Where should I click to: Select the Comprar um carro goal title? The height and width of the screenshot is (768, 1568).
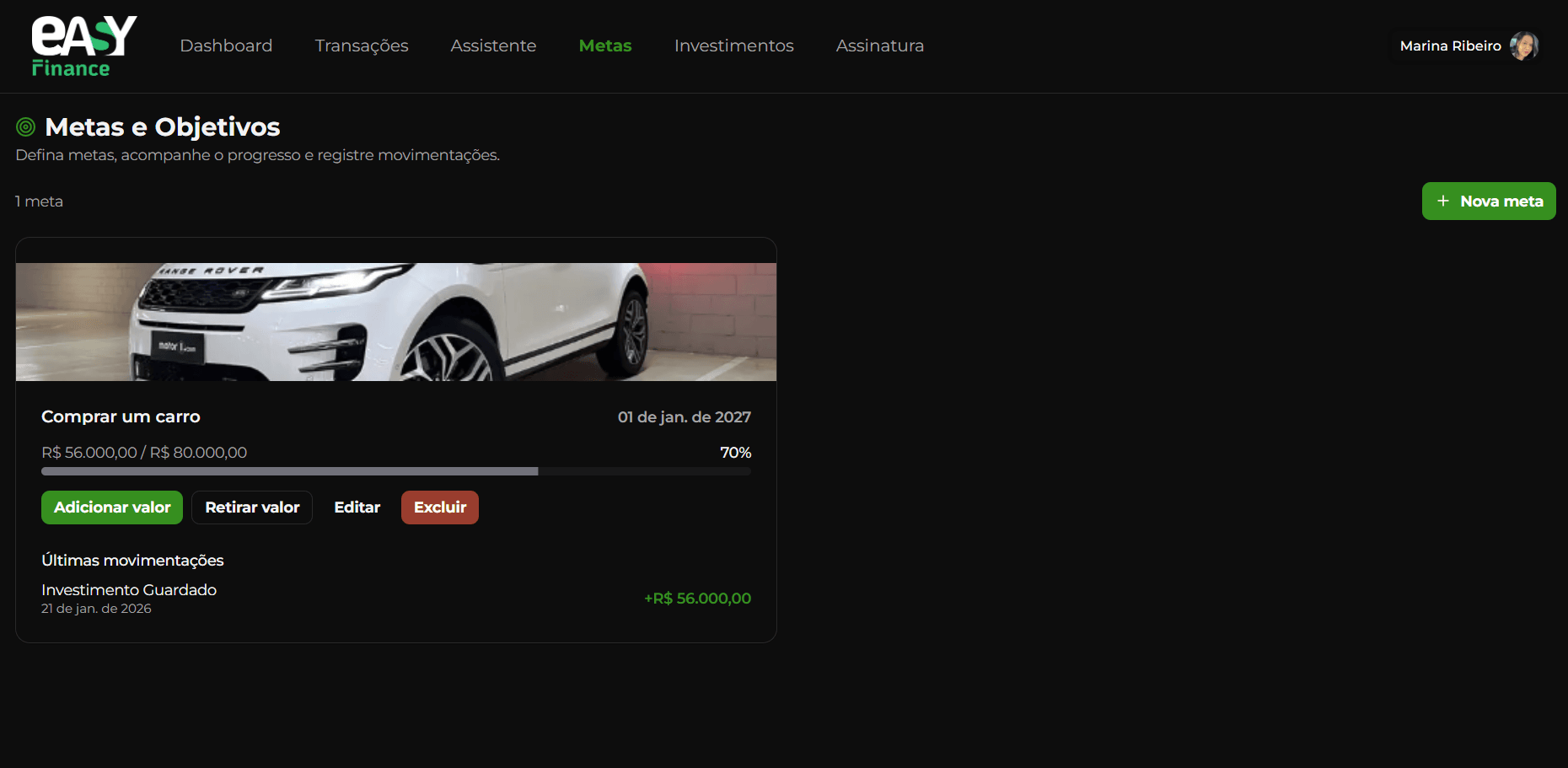[x=121, y=416]
